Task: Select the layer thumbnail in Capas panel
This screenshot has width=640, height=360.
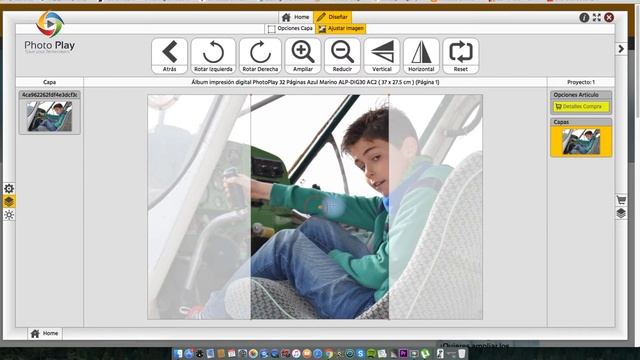Action: coord(581,141)
